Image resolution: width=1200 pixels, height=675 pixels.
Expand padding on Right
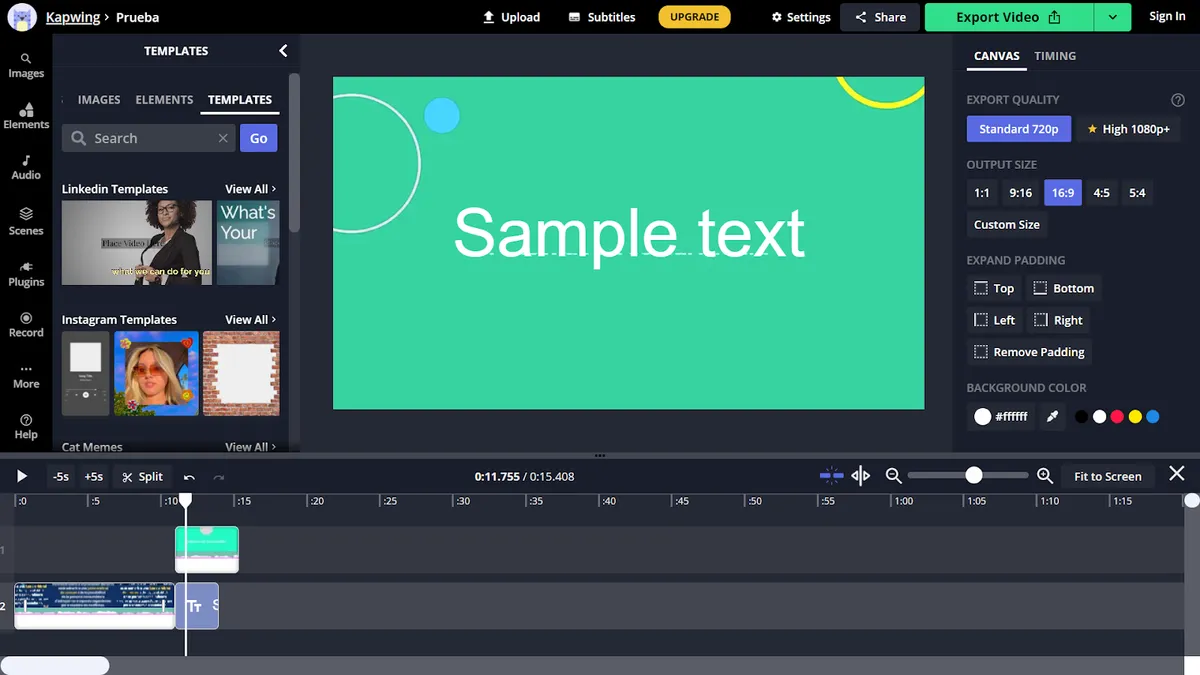(x=1058, y=320)
